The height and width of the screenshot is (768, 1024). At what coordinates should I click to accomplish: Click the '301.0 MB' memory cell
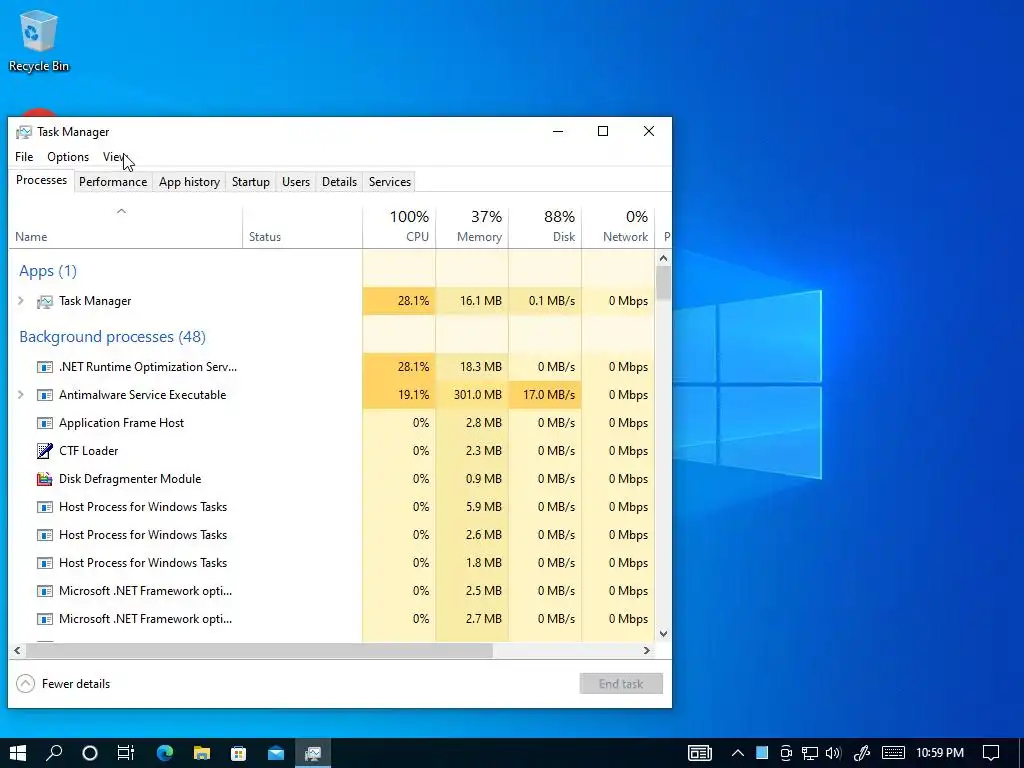[x=472, y=395]
